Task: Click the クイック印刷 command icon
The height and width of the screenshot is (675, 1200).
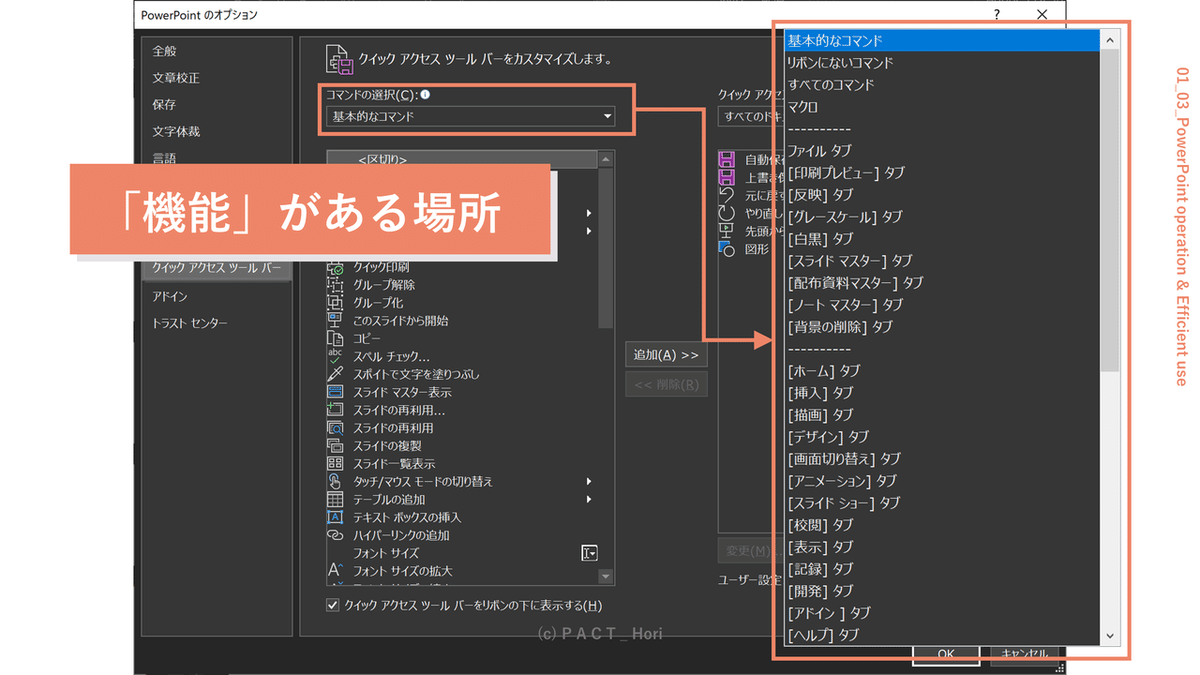Action: coord(336,267)
